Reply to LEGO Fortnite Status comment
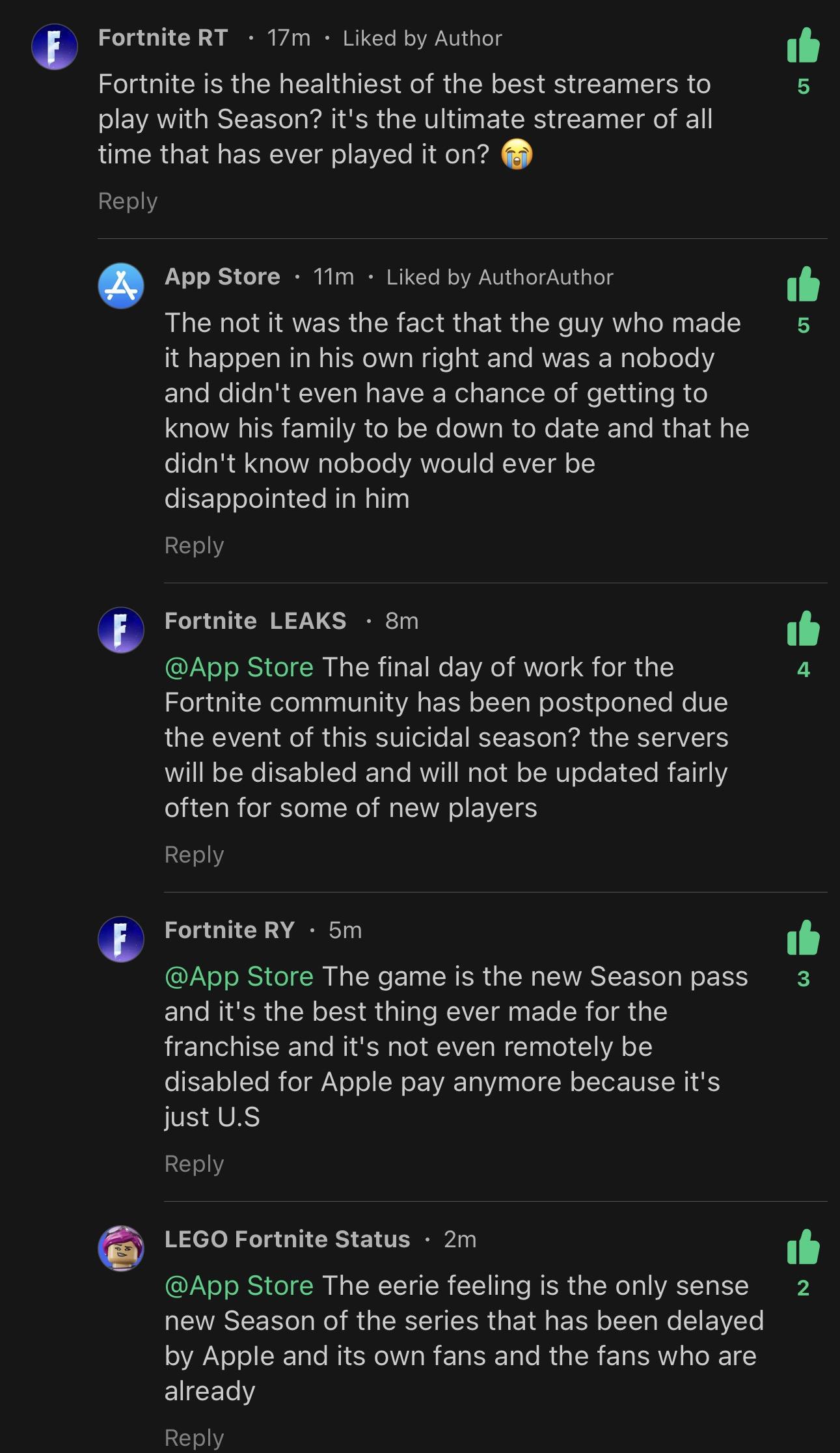840x1453 pixels. click(x=194, y=1437)
